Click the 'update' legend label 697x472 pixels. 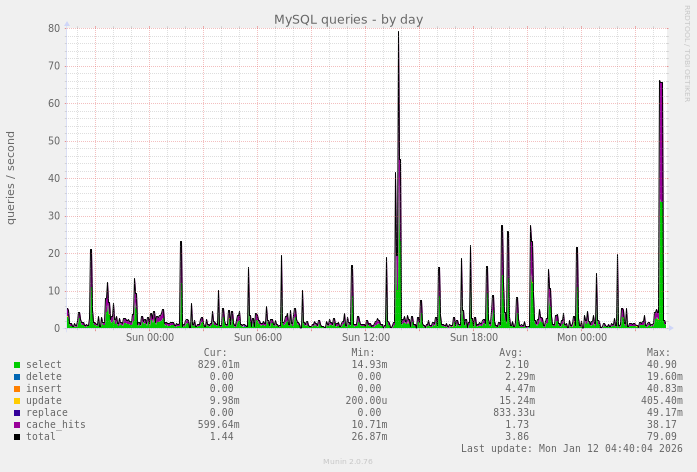click(x=44, y=400)
